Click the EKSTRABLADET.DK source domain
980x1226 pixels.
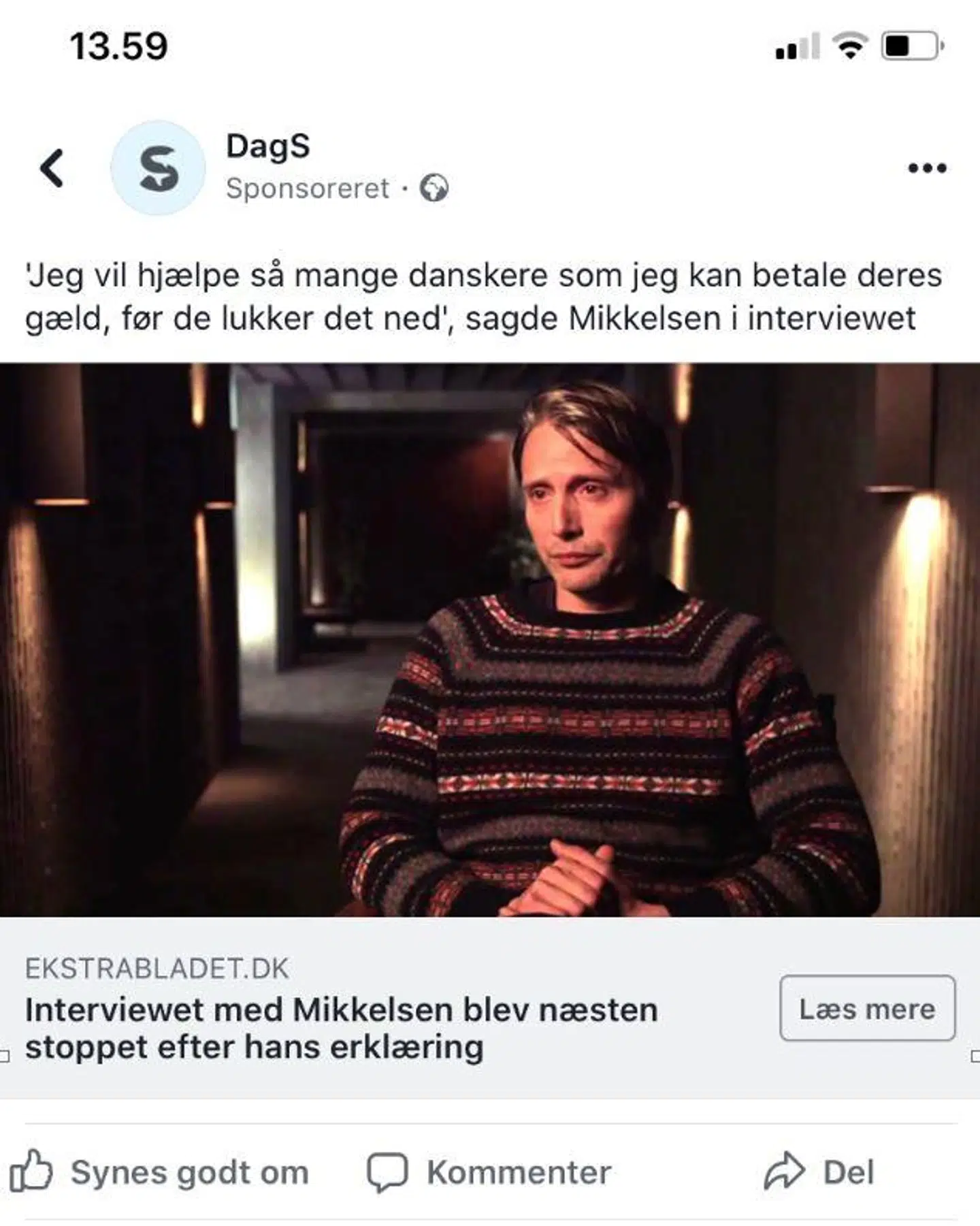pyautogui.click(x=157, y=968)
